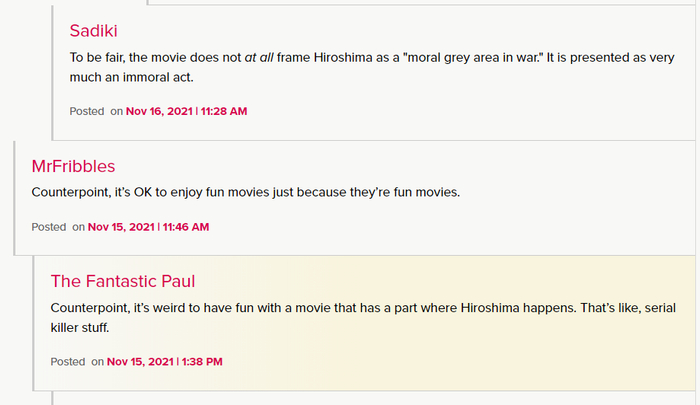Click "Posted" label under The Fantastic Paul's comment
Screen dimensions: 700x405
tap(68, 361)
